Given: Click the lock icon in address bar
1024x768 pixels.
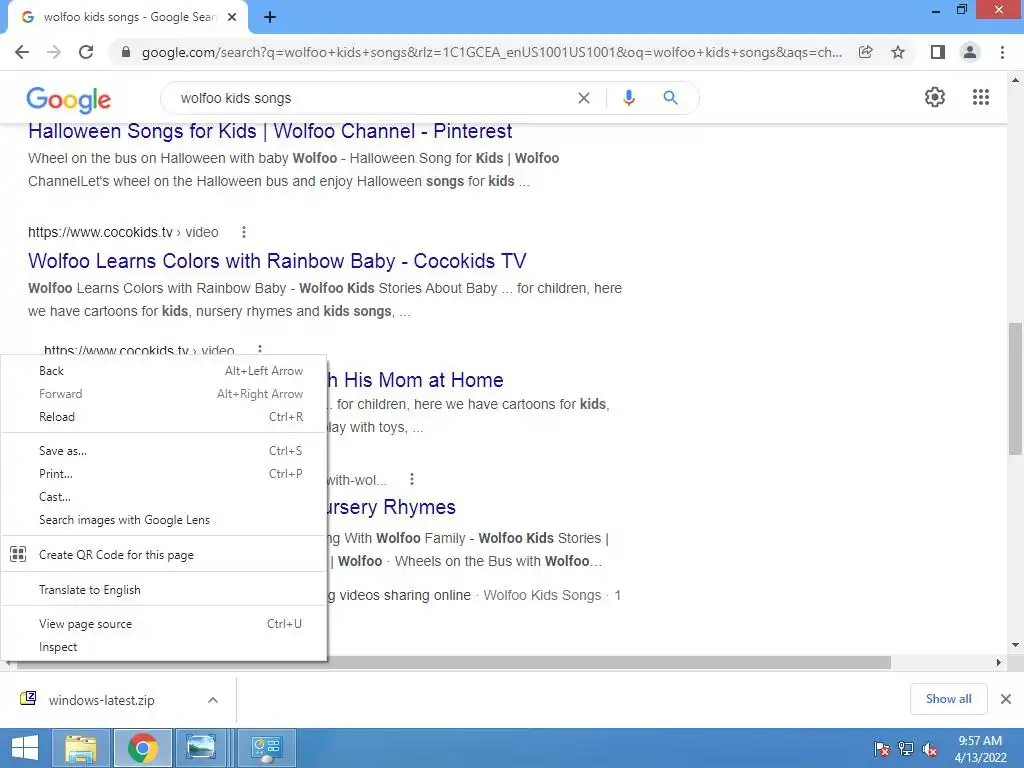Looking at the screenshot, I should [126, 52].
